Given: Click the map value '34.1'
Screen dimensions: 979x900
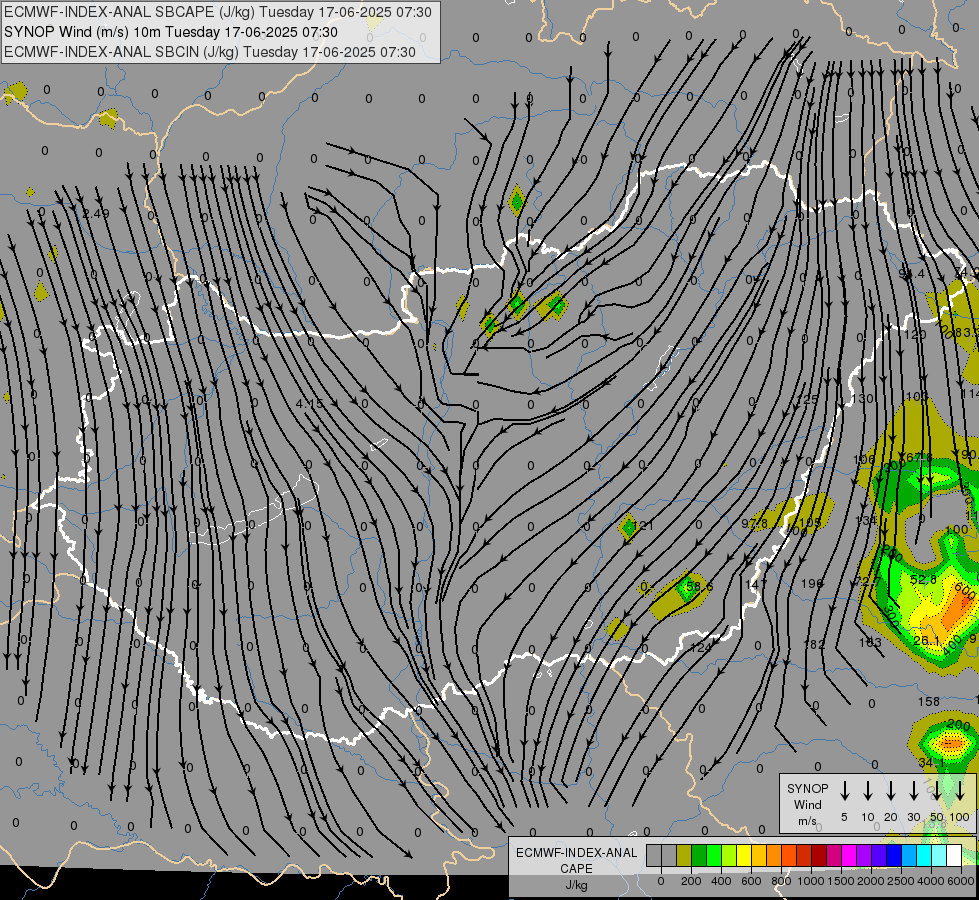Looking at the screenshot, I should coord(932,763).
